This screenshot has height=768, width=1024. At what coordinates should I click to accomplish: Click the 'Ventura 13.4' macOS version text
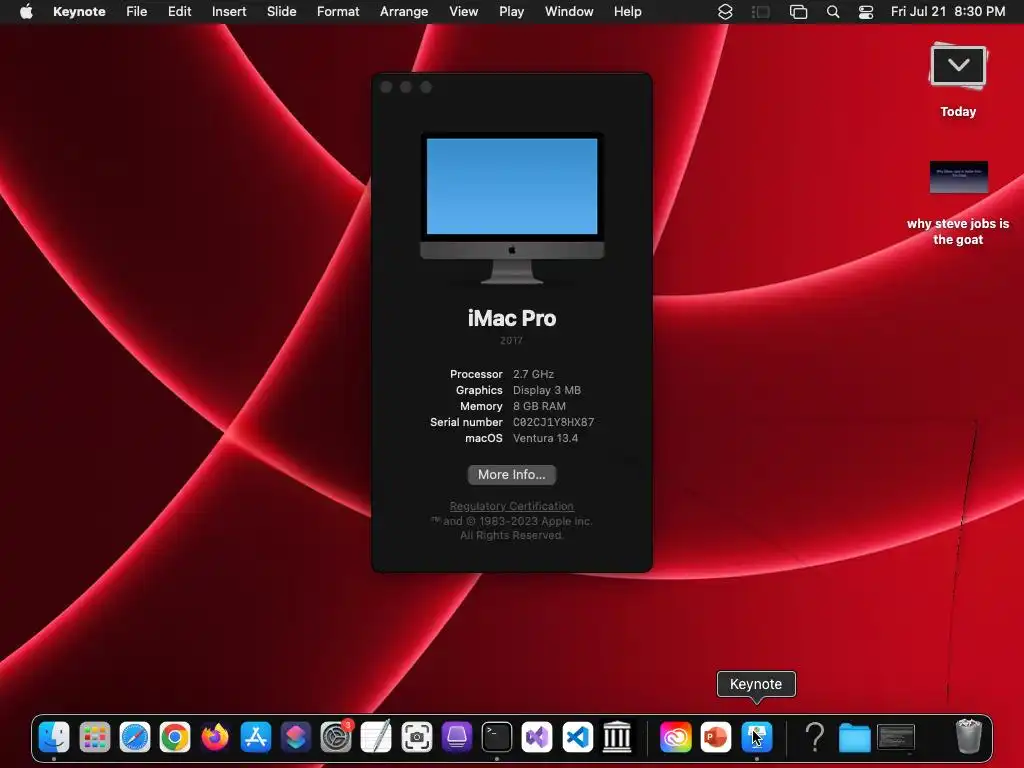545,438
